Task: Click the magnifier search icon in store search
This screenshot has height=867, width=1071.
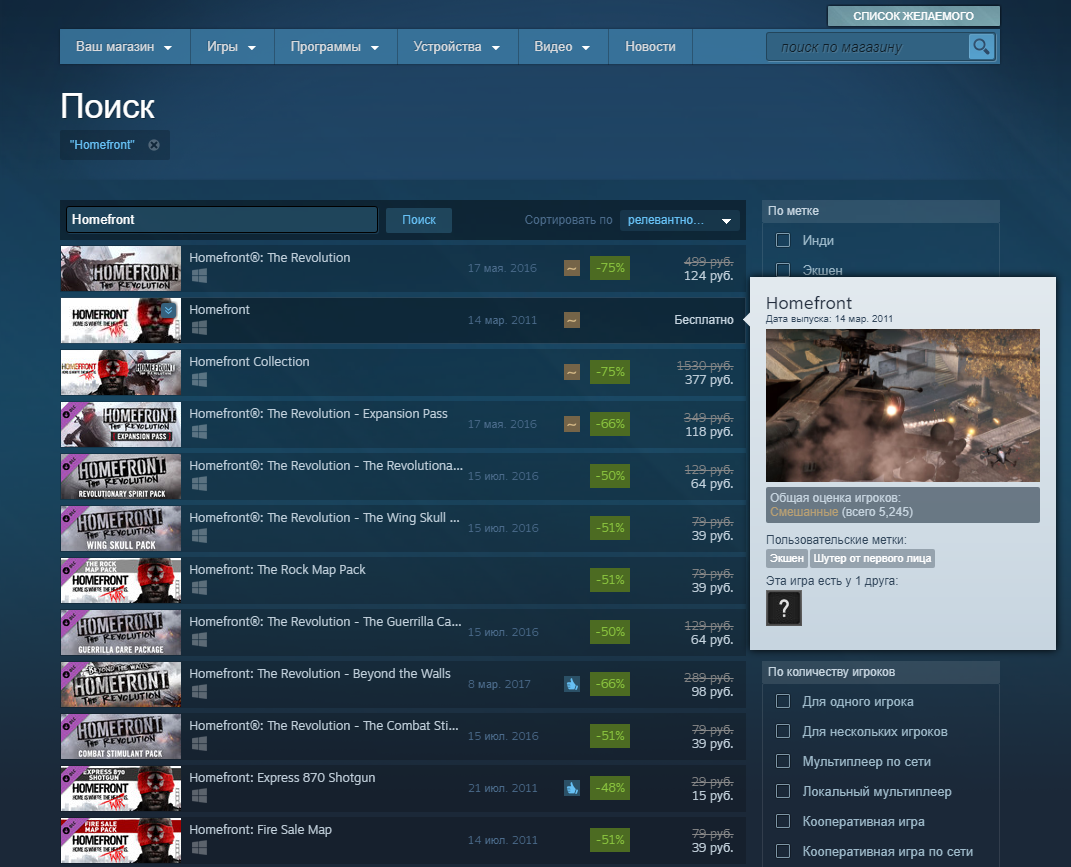Action: point(982,46)
